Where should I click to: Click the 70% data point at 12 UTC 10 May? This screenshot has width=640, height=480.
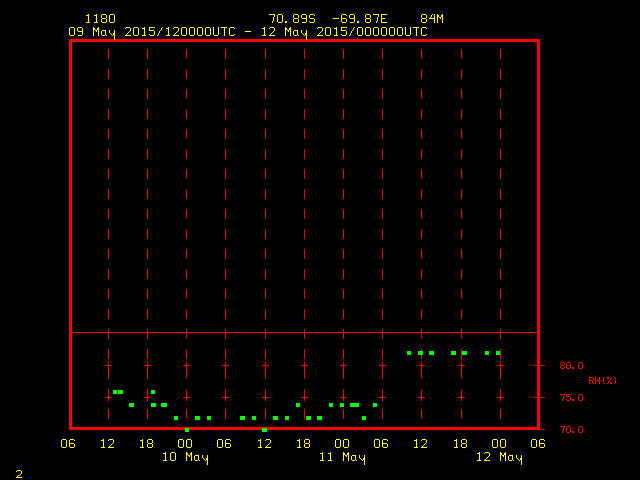pyautogui.click(x=264, y=430)
